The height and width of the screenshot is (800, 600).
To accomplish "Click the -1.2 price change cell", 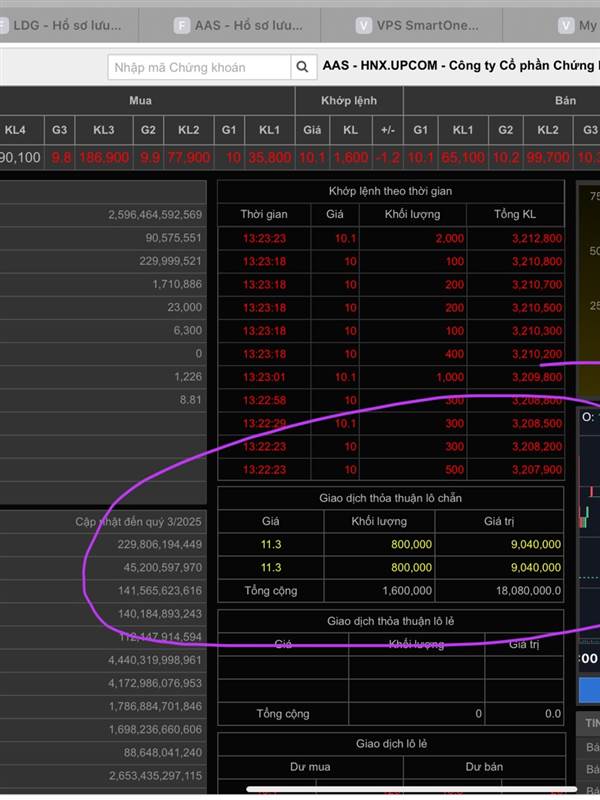I will click(x=388, y=158).
